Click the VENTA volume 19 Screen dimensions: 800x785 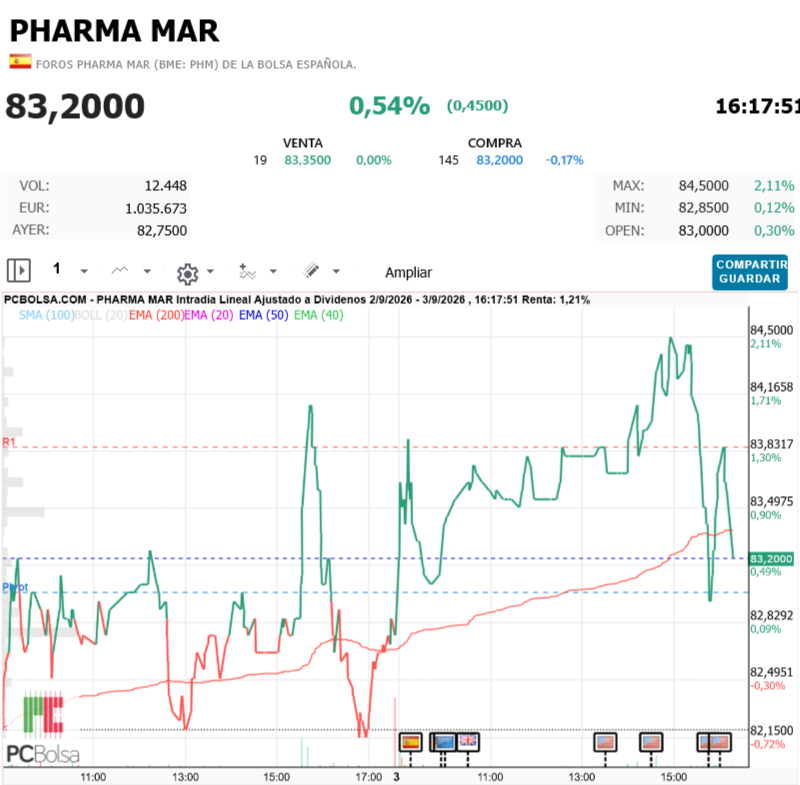point(260,160)
